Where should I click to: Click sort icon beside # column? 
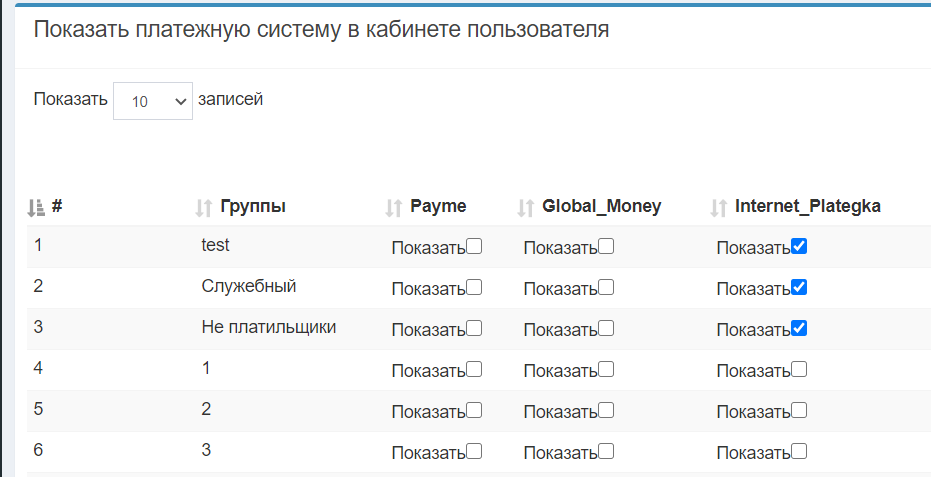point(36,207)
